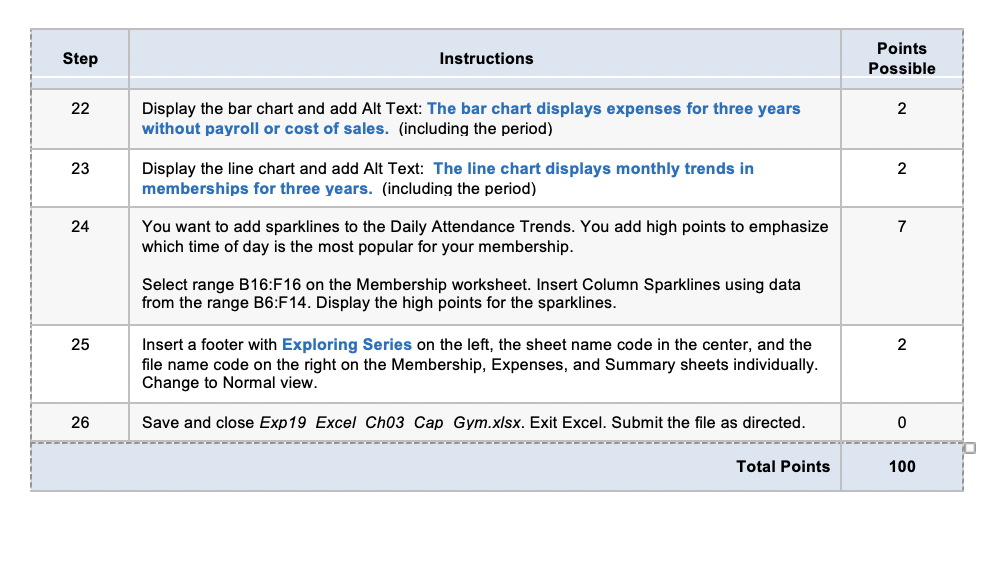Click the table resize handle at bottom-right corner
Image resolution: width=1004 pixels, height=564 pixels.
969,448
